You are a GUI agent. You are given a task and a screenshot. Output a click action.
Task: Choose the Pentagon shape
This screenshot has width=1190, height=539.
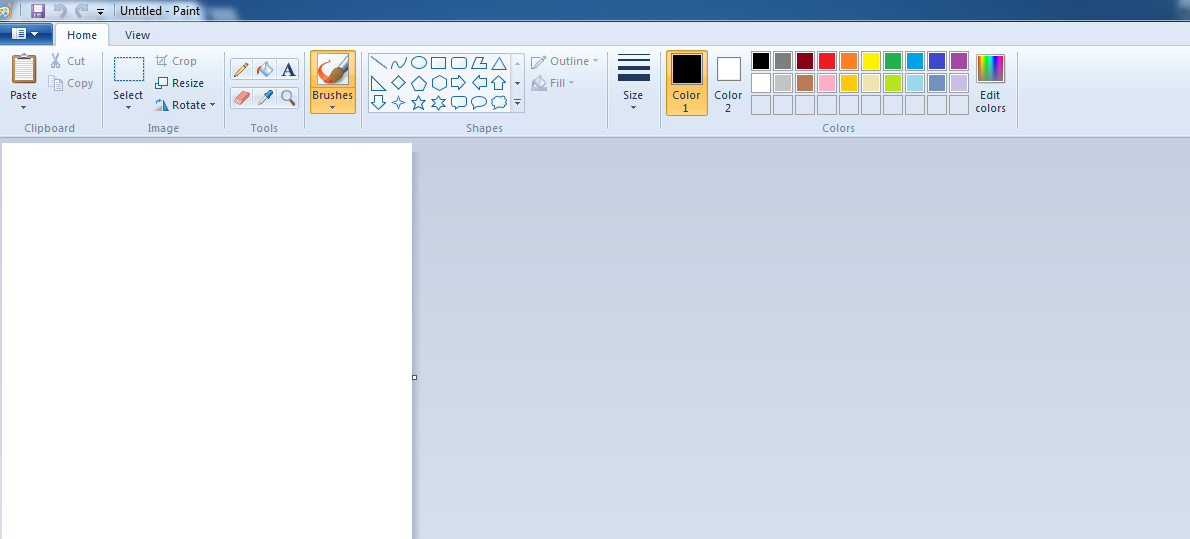tap(418, 83)
